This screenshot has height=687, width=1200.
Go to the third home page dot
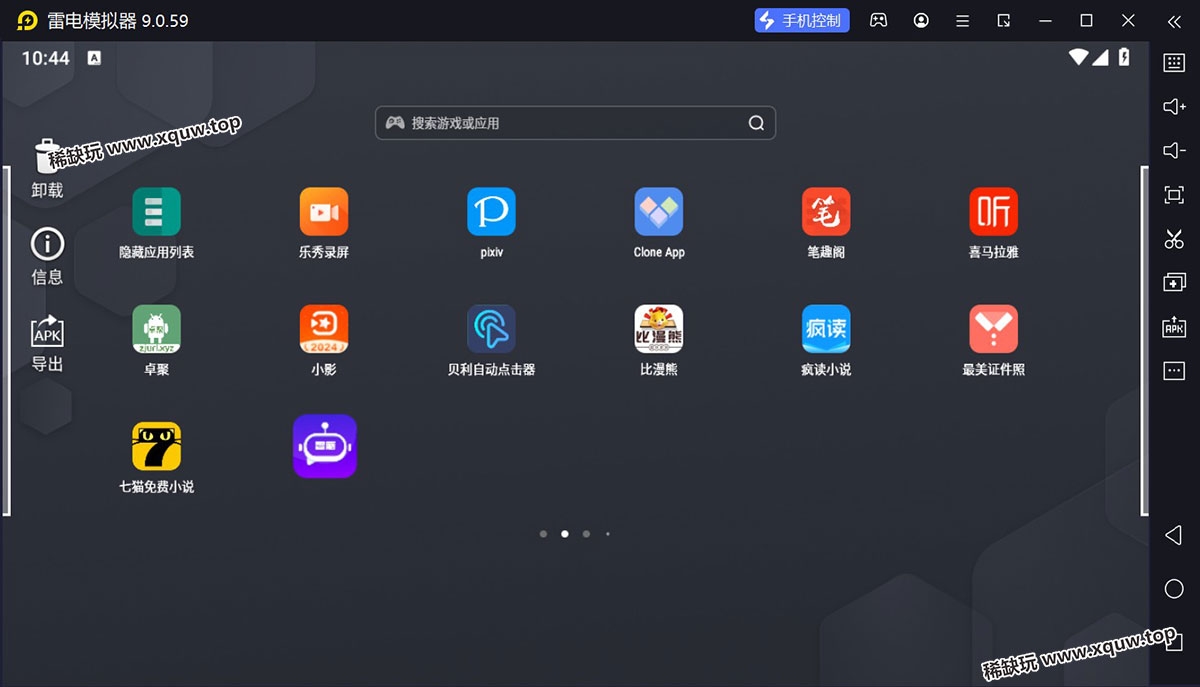click(586, 534)
